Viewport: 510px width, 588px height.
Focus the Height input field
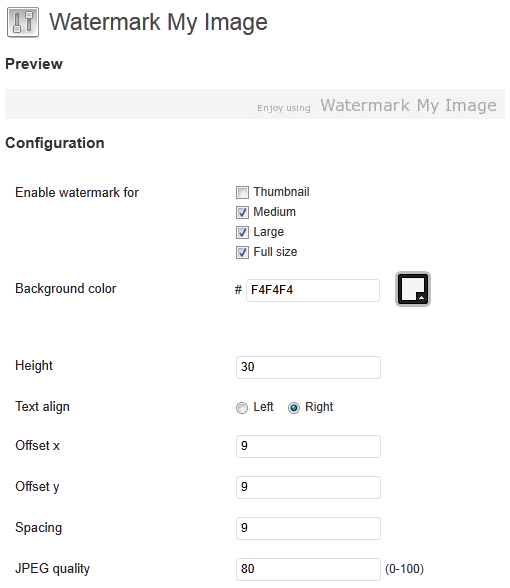point(308,367)
